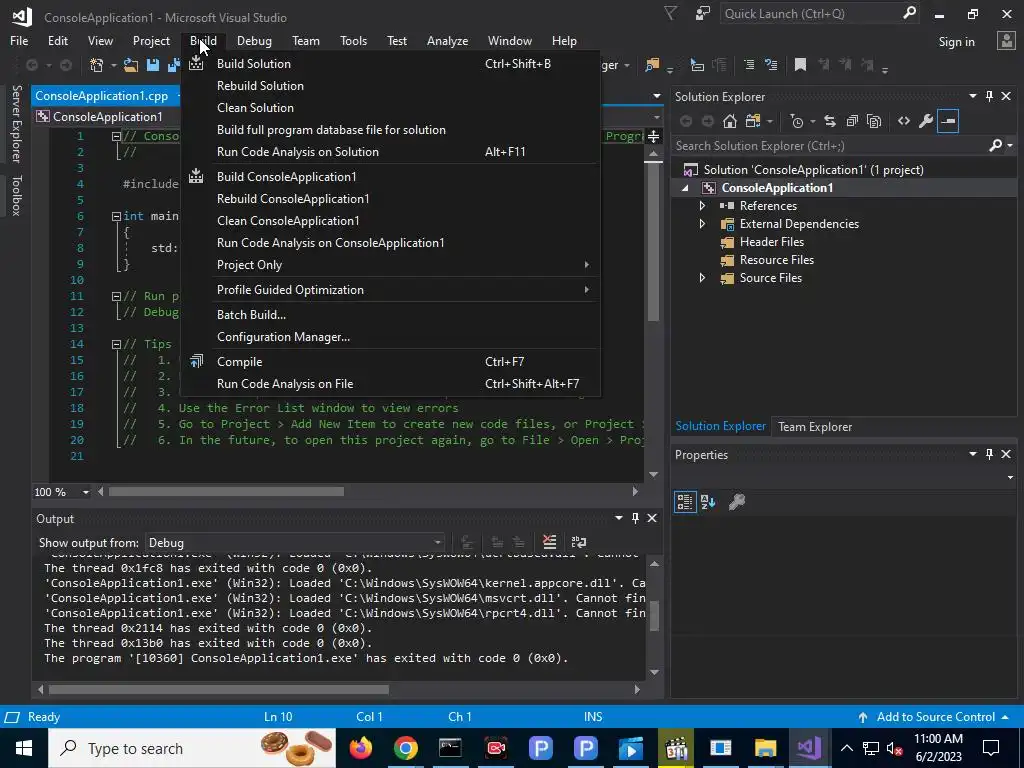Collapse the ConsoleApplication1 project node

point(685,188)
